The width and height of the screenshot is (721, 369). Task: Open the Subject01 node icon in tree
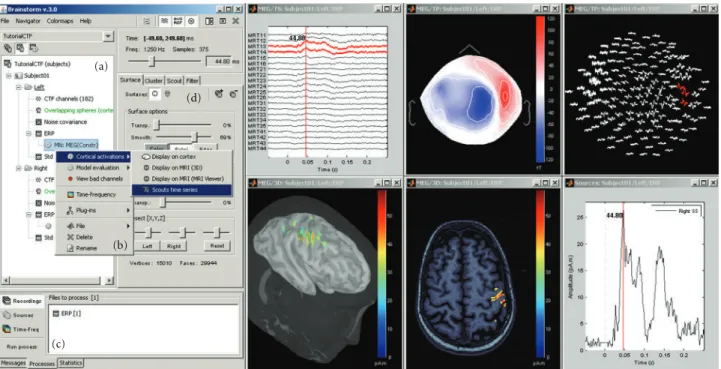pyautogui.click(x=19, y=75)
